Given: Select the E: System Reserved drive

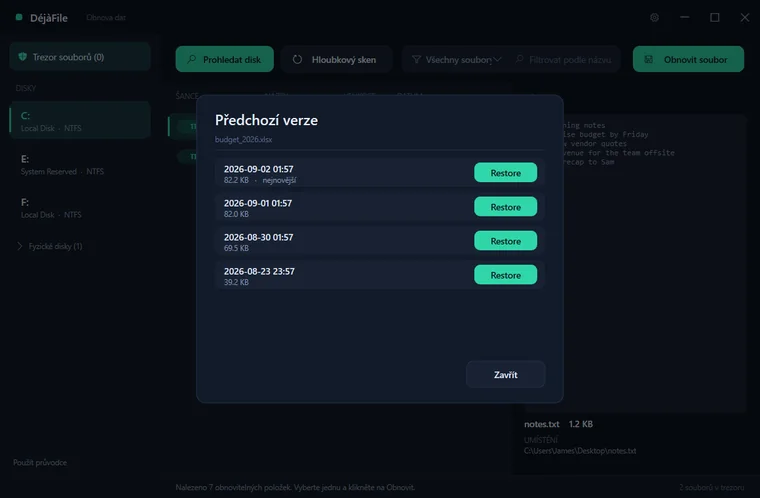Looking at the screenshot, I should (x=80, y=164).
